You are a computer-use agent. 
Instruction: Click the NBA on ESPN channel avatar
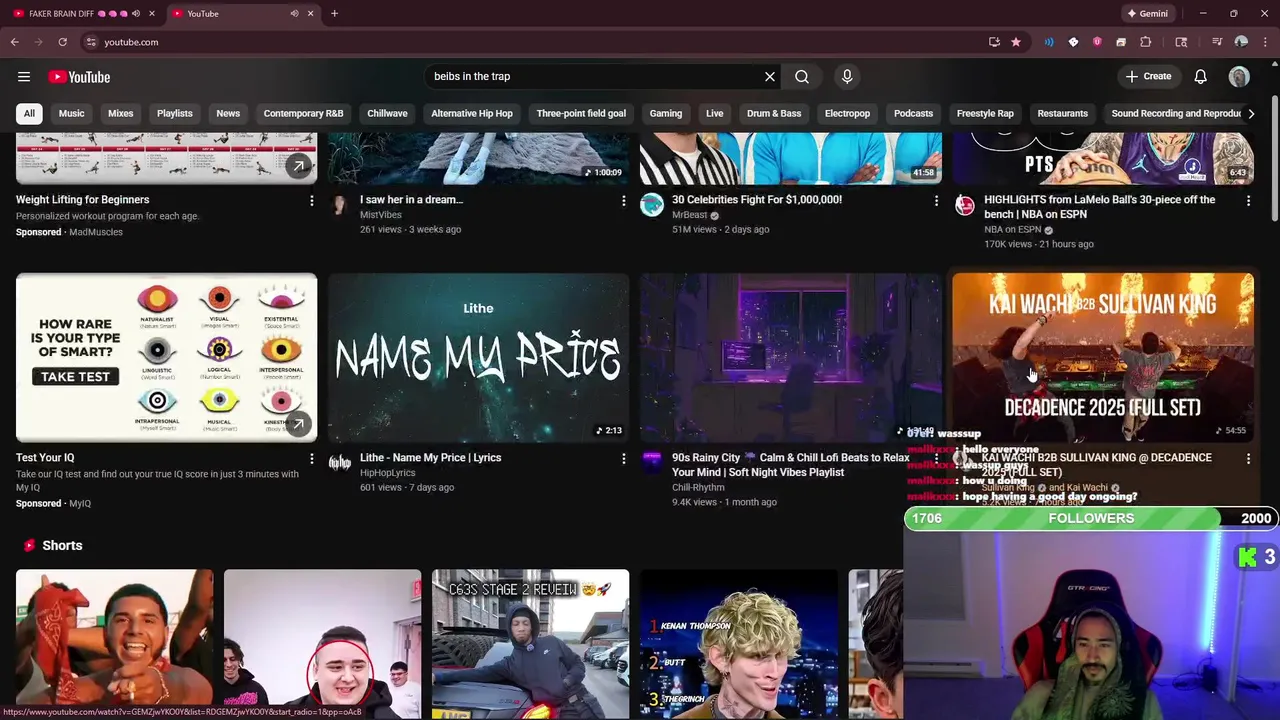pos(964,205)
